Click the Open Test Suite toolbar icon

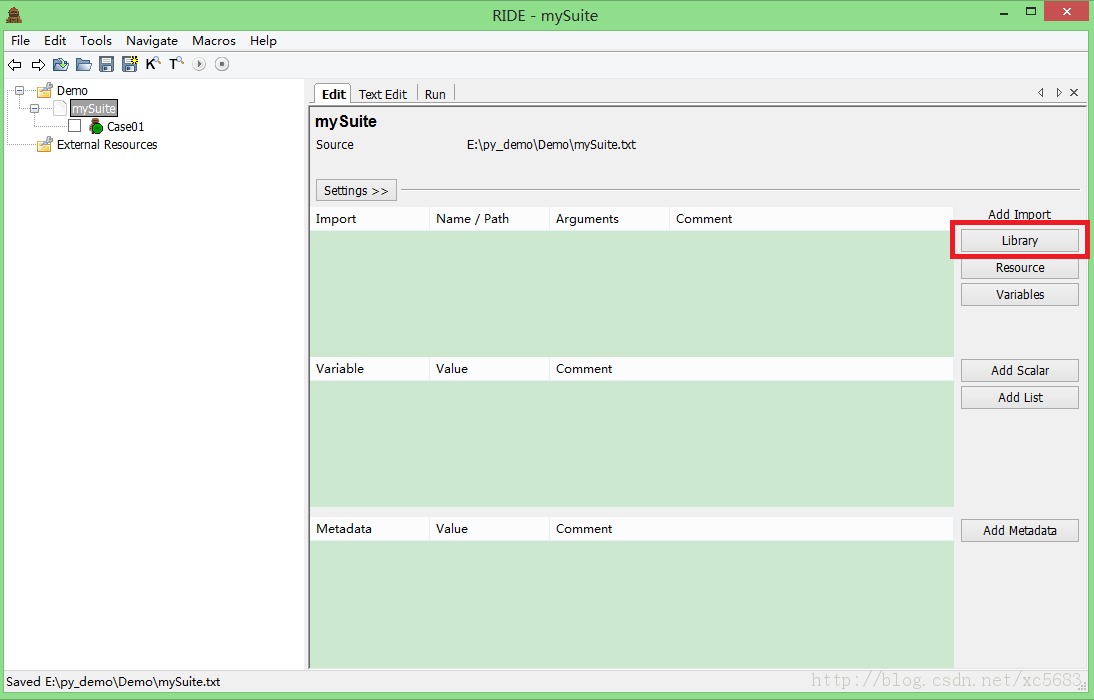61,65
